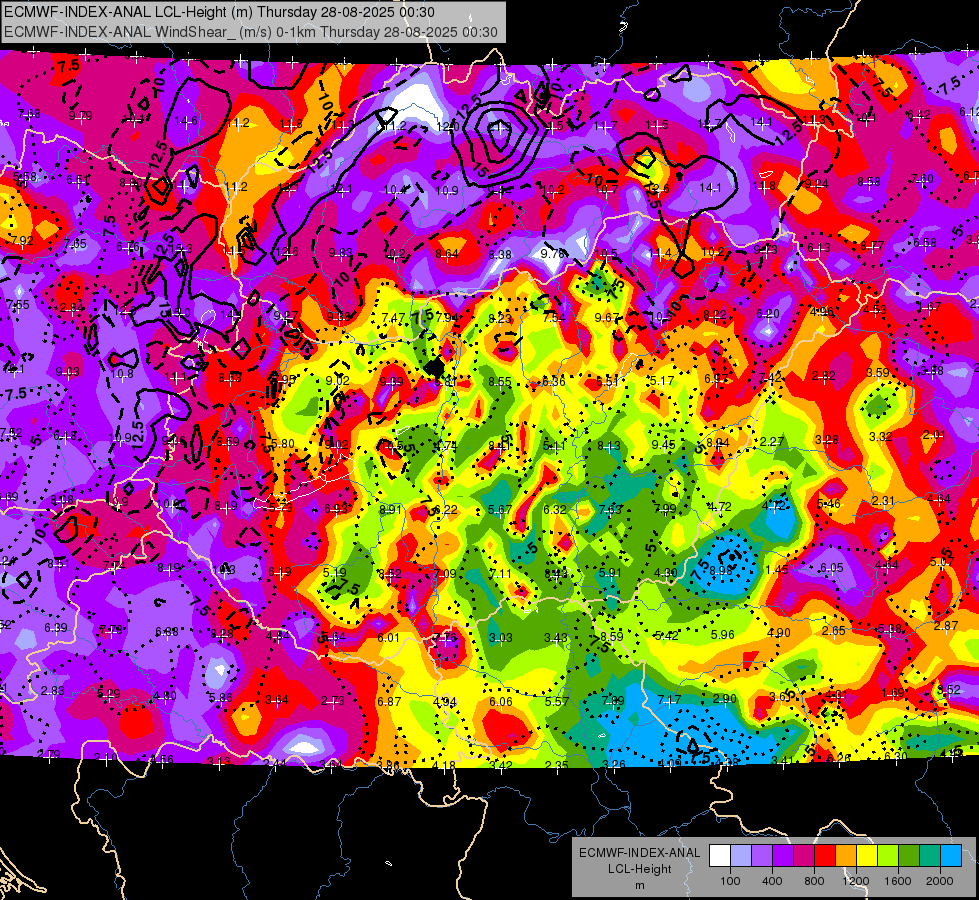Screen dimensions: 979x900
Task: Click the grid value 8.98 in the blue area
Action: [x=721, y=571]
